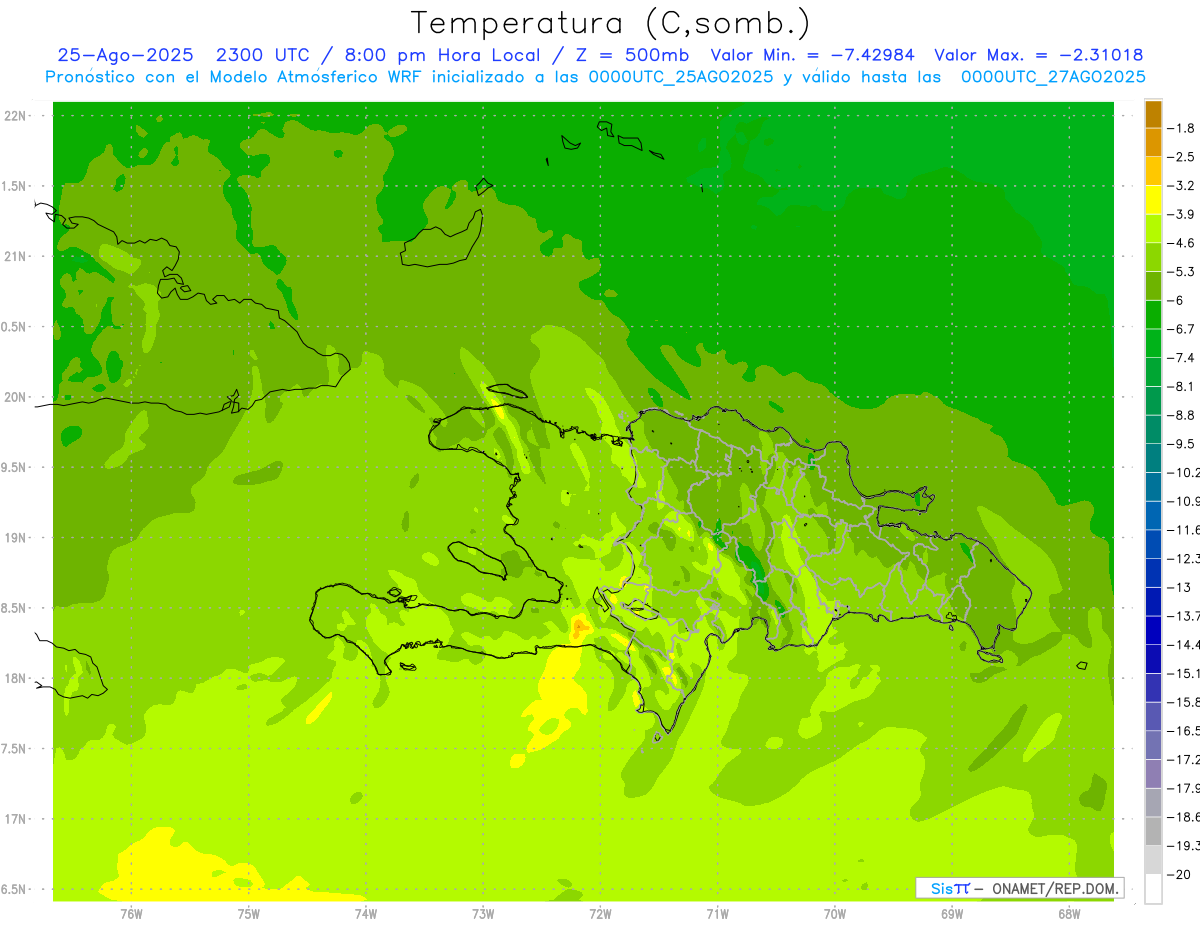
Task: Click the "-2.5" color scale label
Action: 1181,157
